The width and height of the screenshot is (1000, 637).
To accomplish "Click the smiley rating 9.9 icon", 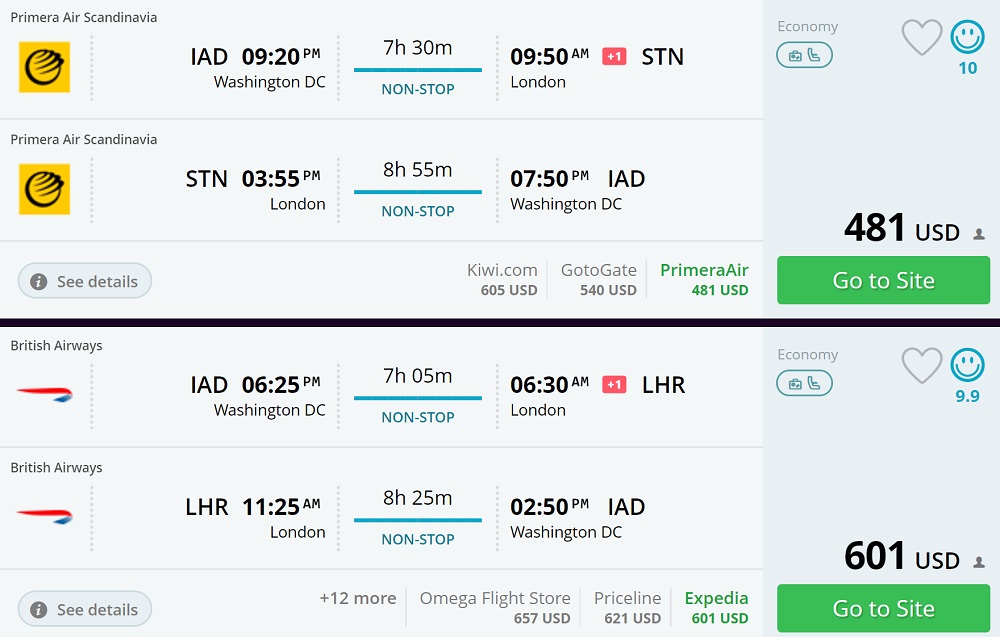I will point(967,366).
